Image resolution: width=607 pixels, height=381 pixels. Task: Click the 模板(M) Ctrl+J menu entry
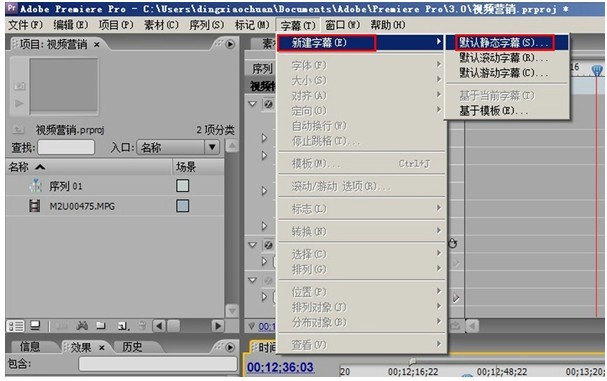[x=362, y=164]
